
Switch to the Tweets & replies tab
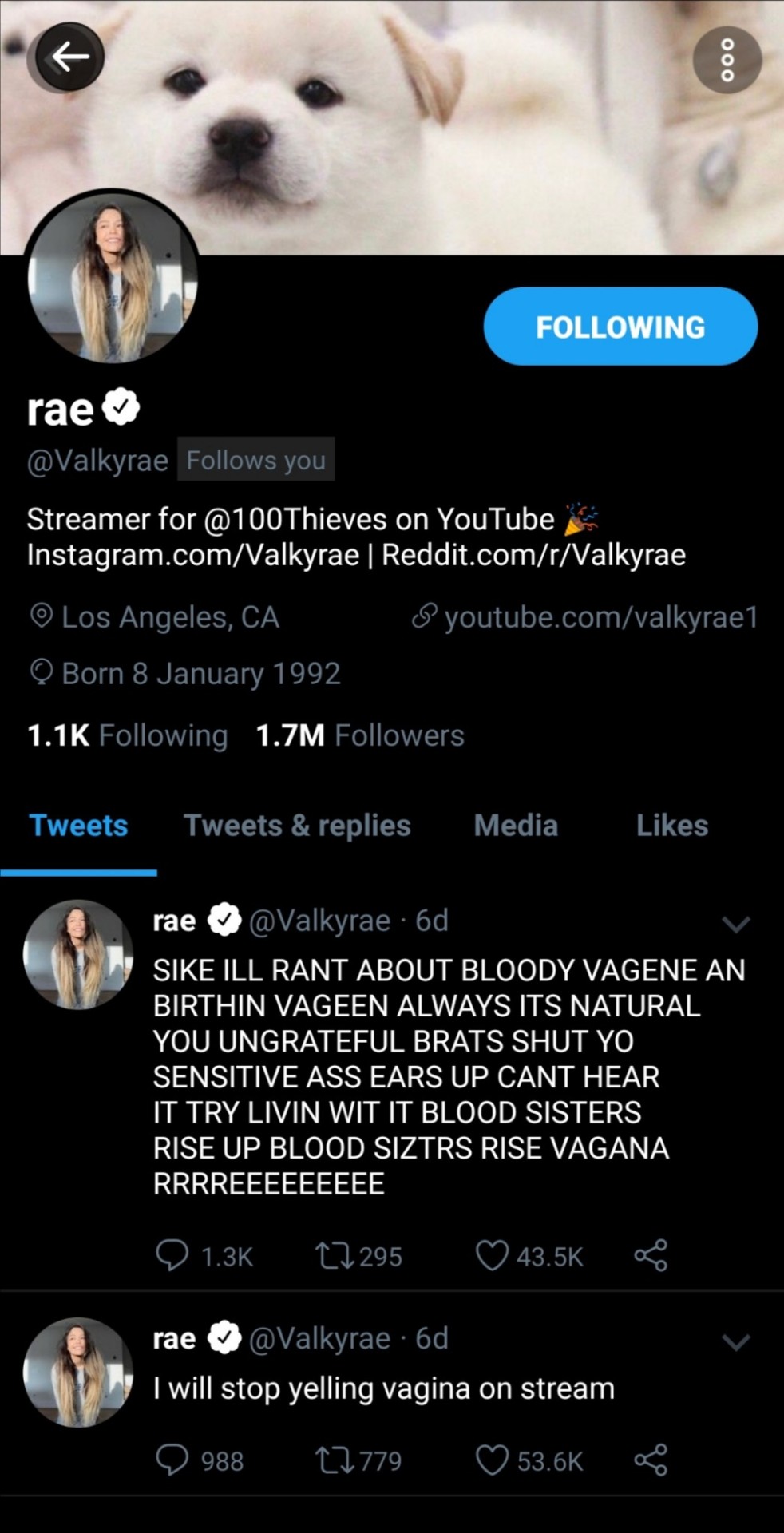click(297, 826)
